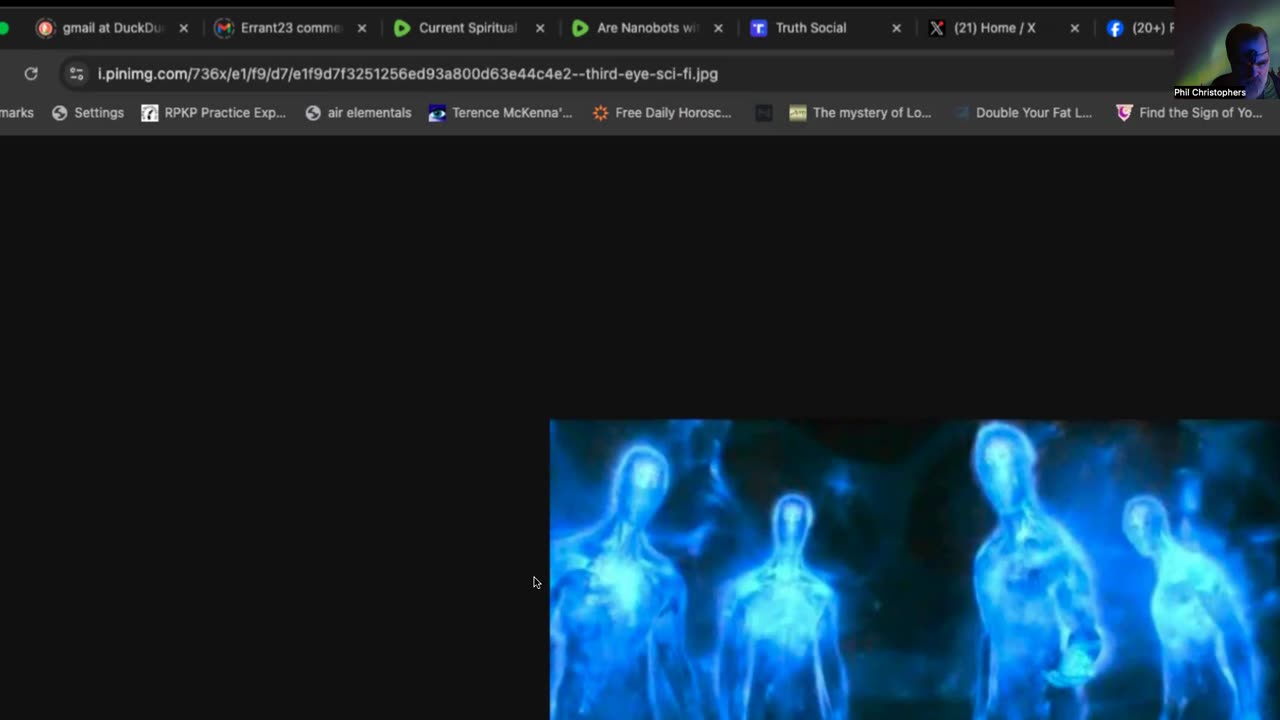Close the Current Spiritual tab
Image resolution: width=1280 pixels, height=720 pixels.
pos(540,28)
